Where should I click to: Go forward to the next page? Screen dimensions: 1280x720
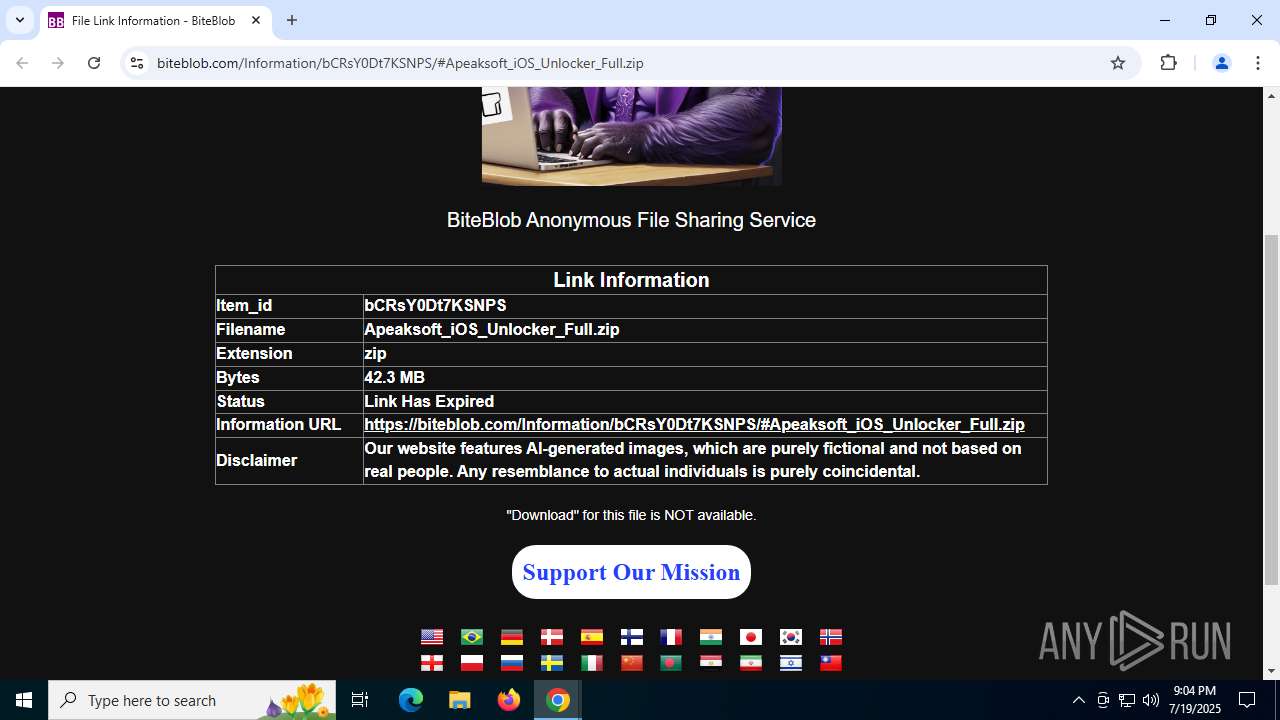pos(58,63)
